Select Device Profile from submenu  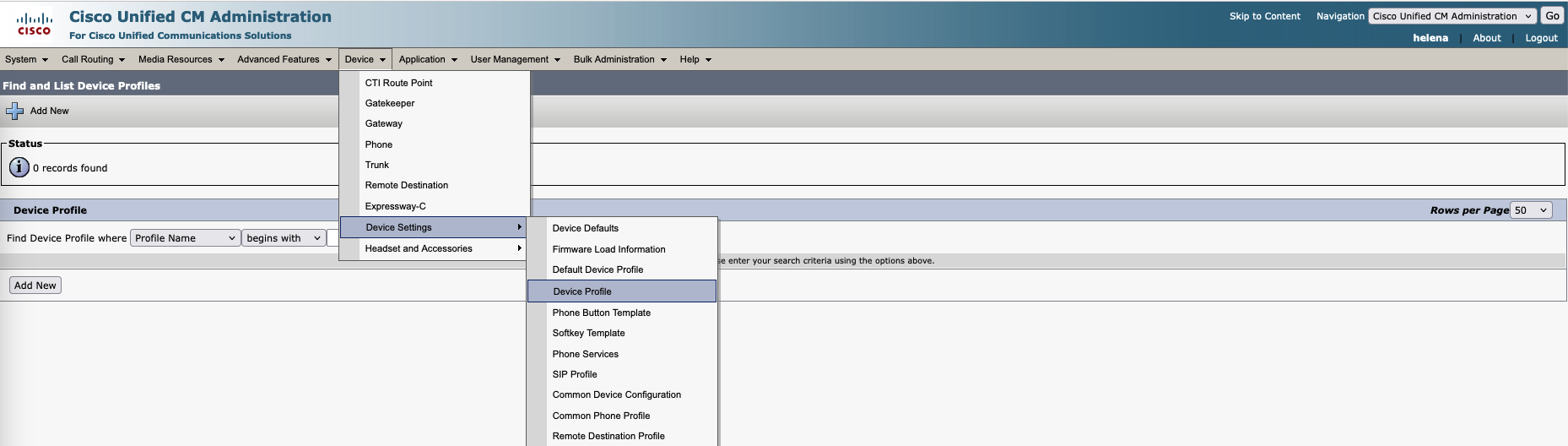[582, 291]
